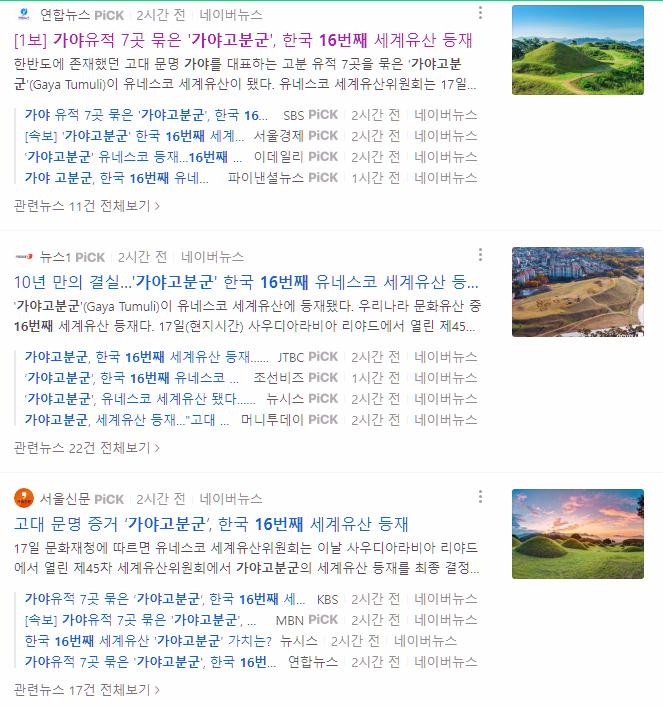Open the green burial mound thumbnail of the 연합뉴스 article
The width and height of the screenshot is (663, 708).
pyautogui.click(x=578, y=50)
